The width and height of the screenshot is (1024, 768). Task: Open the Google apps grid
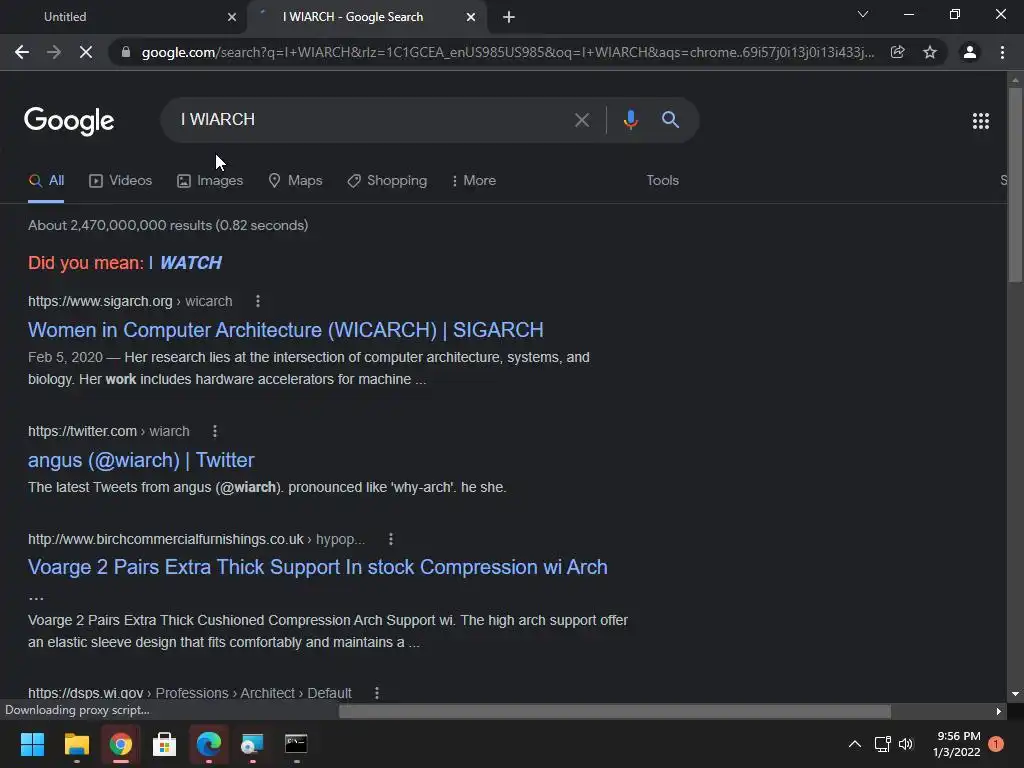click(980, 121)
